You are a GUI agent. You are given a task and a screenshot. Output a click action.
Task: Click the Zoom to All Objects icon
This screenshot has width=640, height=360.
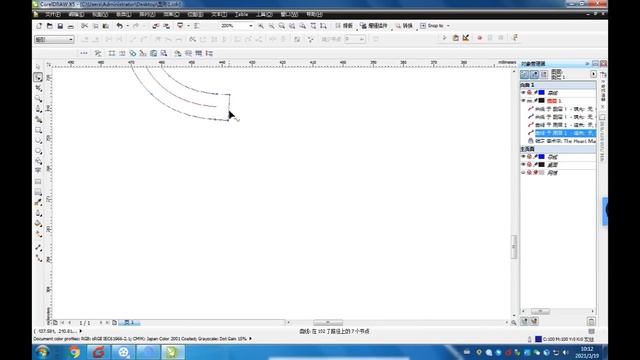coord(292,26)
